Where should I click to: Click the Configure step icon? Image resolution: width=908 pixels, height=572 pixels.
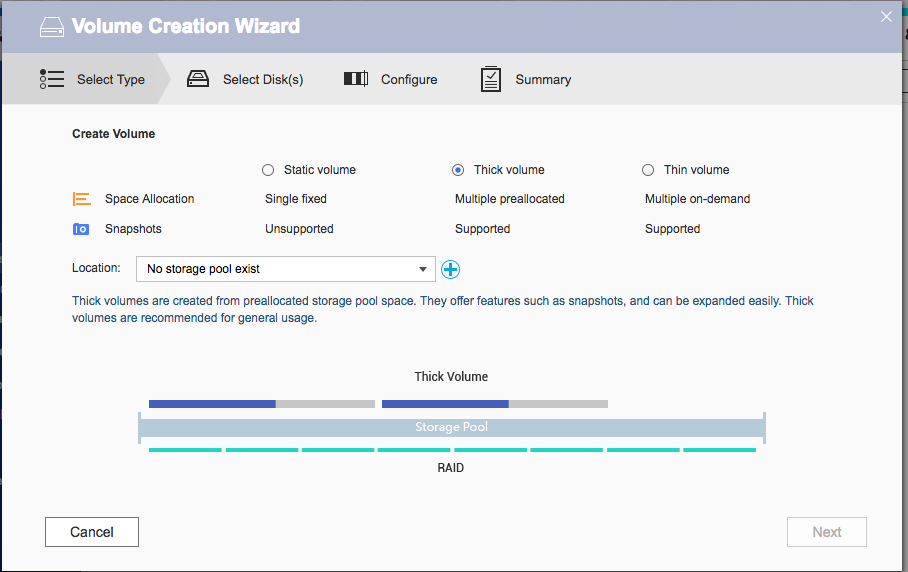point(356,79)
